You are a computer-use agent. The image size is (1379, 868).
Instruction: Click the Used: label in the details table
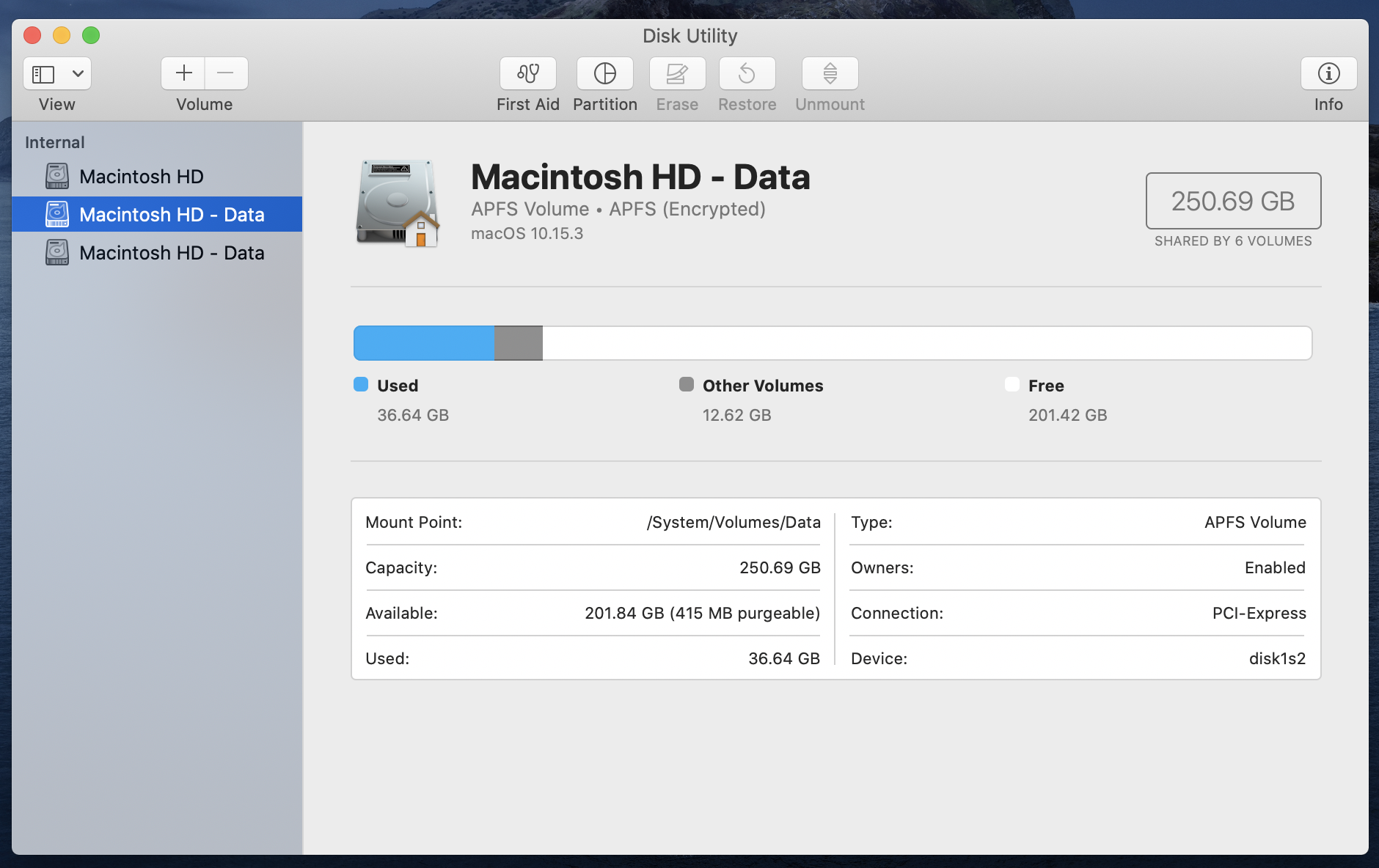pyautogui.click(x=387, y=658)
